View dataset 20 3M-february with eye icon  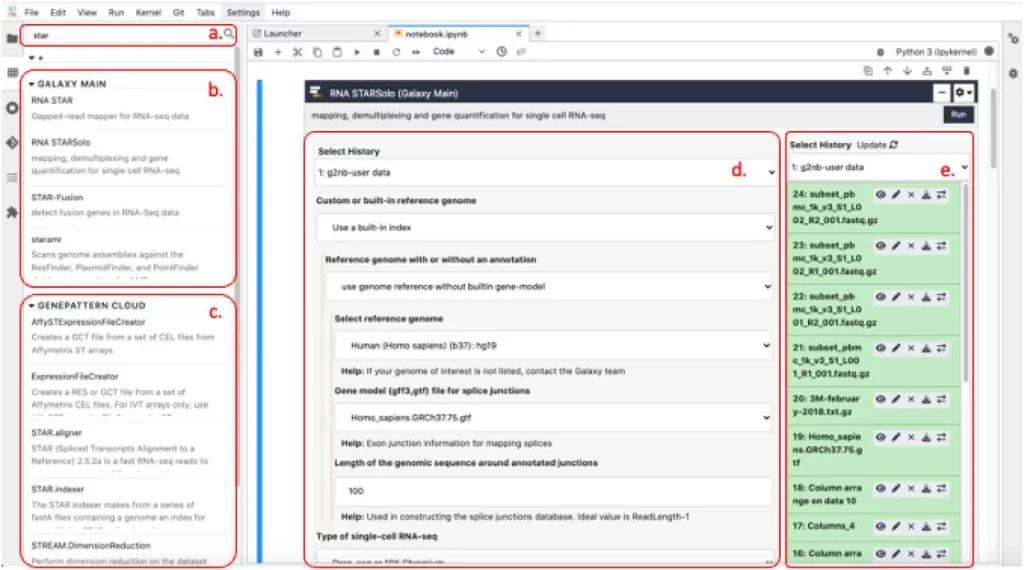[x=880, y=399]
